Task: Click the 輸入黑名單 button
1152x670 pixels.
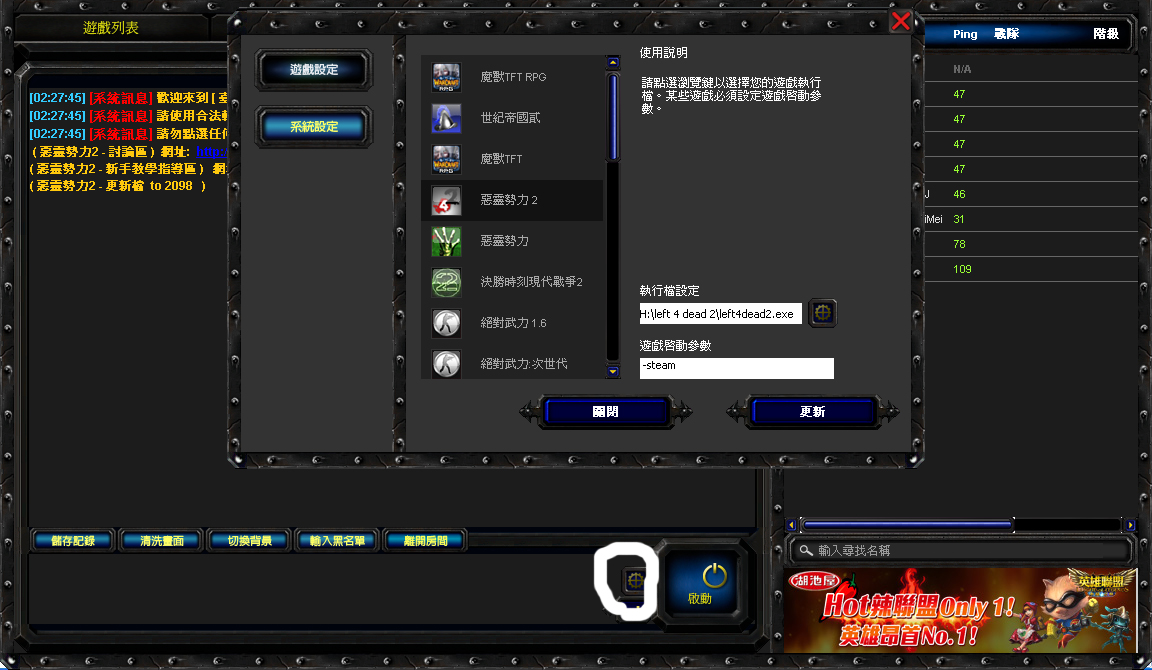Action: pos(337,541)
